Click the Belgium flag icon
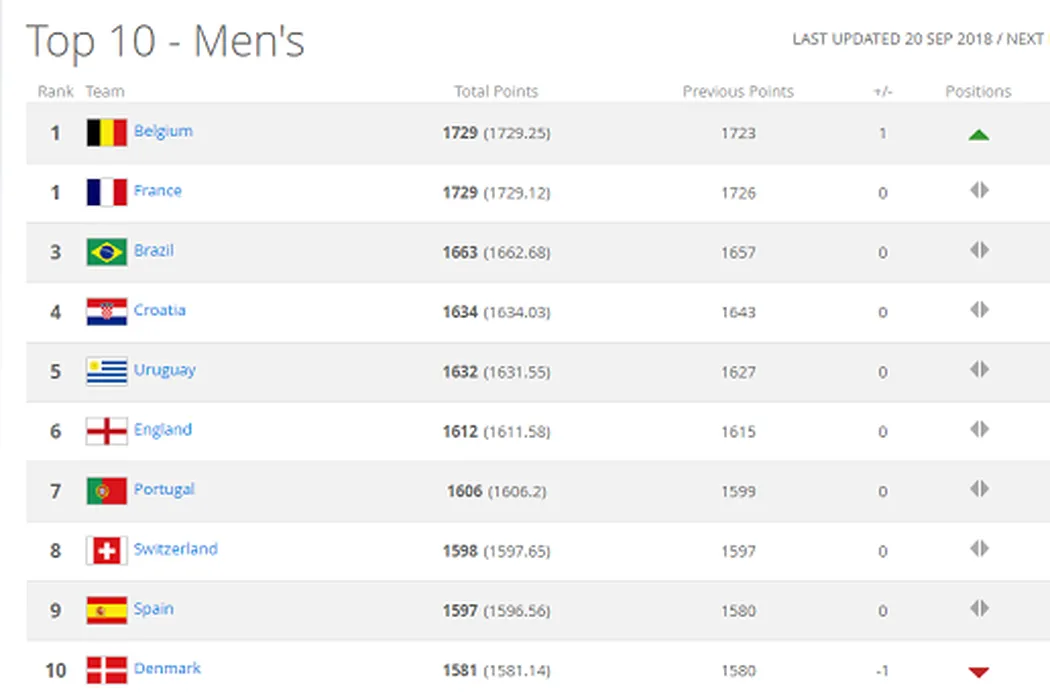 pyautogui.click(x=106, y=132)
